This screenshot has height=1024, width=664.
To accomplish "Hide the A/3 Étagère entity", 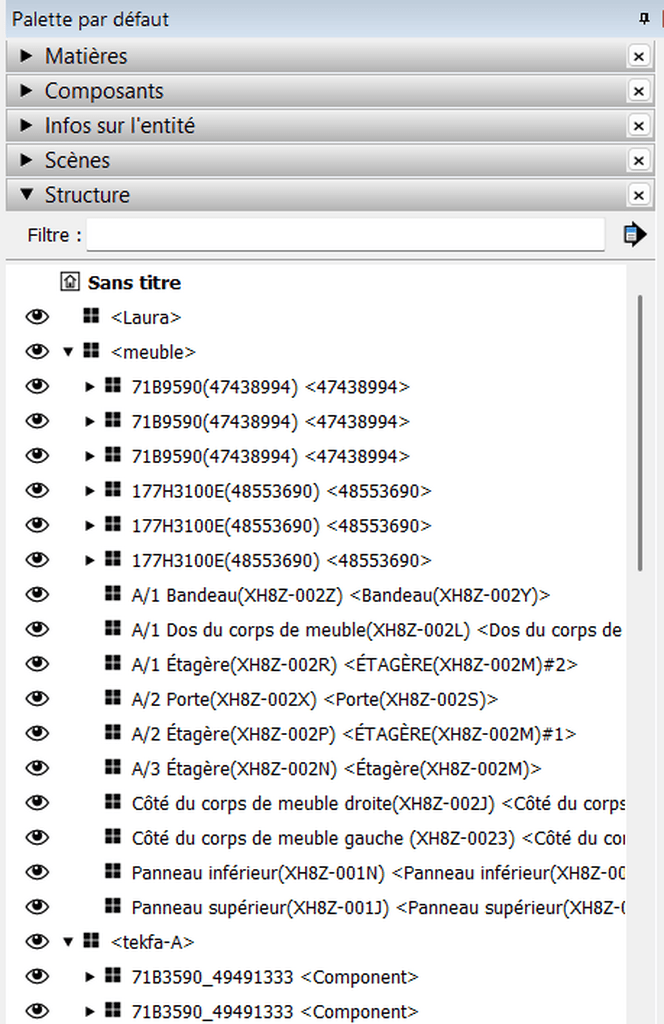I will point(37,768).
